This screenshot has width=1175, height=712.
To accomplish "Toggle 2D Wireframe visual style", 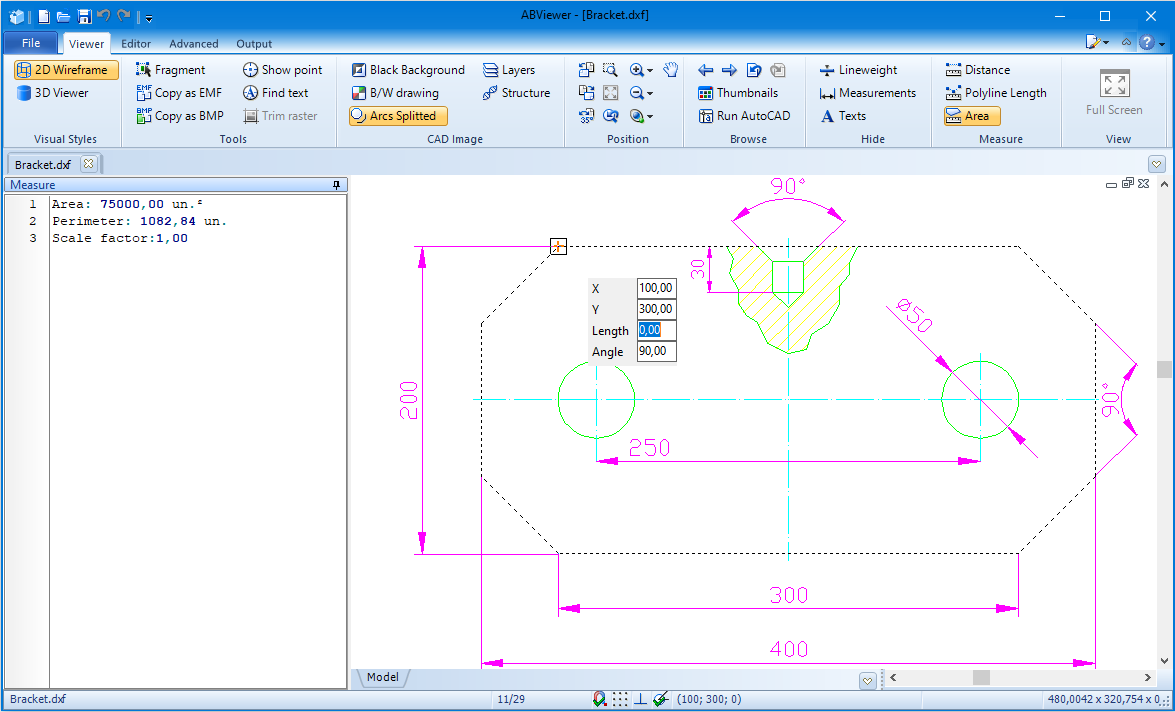I will [x=66, y=70].
